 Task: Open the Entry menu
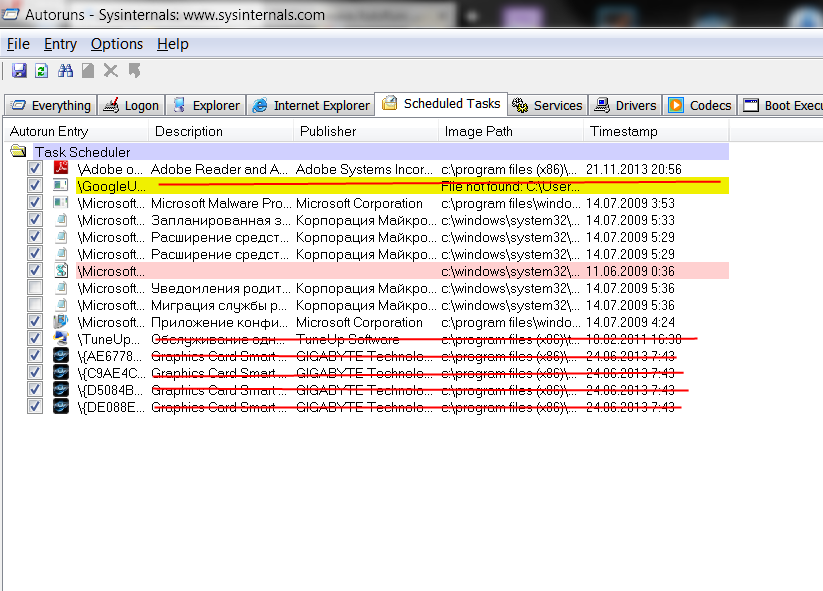[60, 44]
